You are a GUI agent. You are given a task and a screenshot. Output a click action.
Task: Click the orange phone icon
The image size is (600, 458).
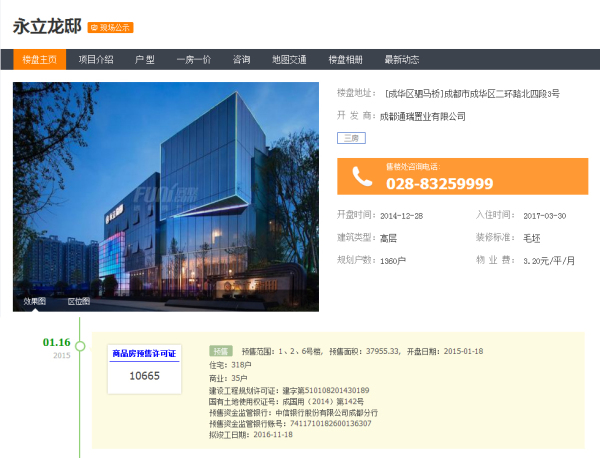pyautogui.click(x=361, y=177)
